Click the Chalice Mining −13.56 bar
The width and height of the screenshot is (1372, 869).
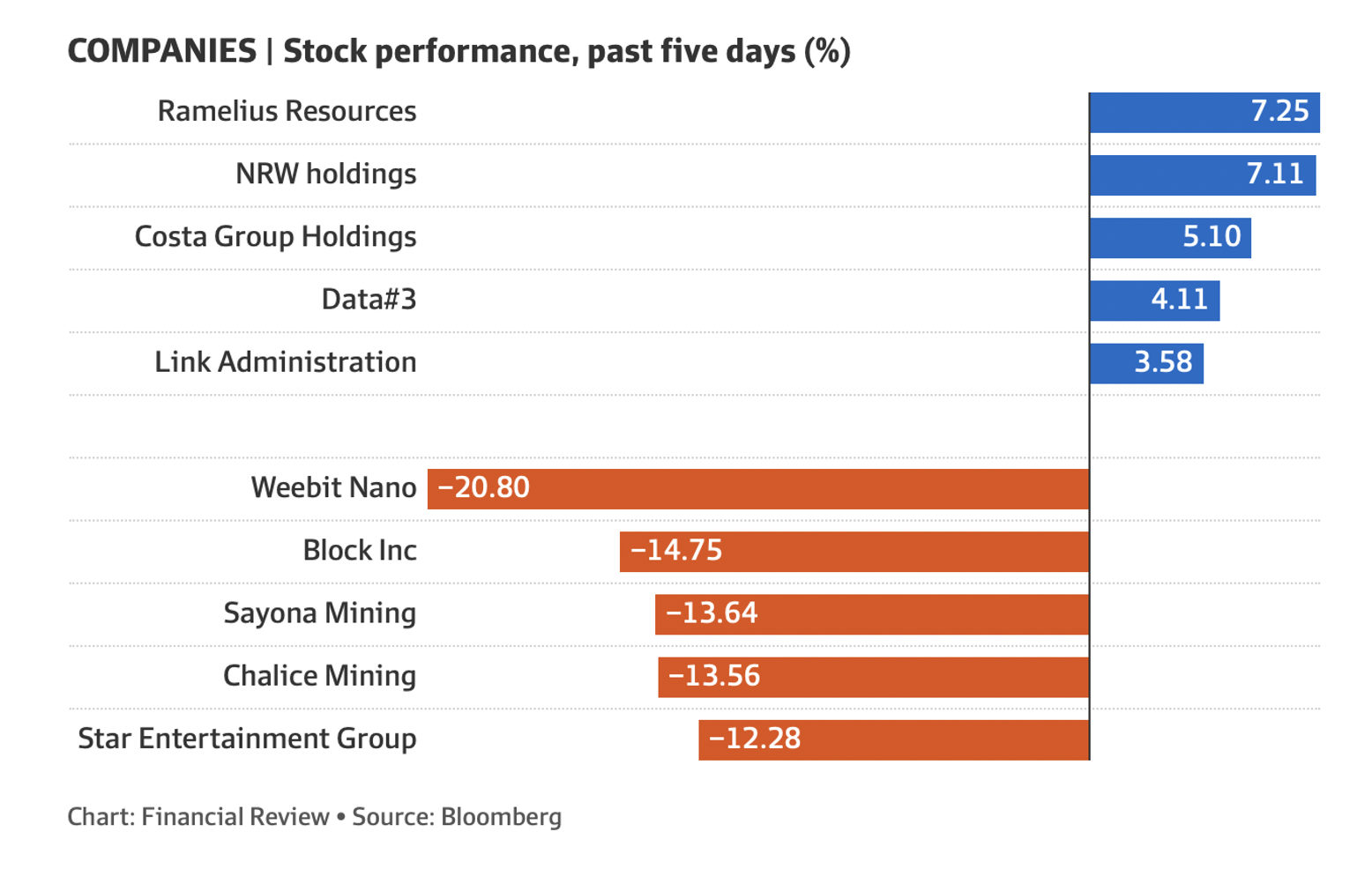(873, 676)
